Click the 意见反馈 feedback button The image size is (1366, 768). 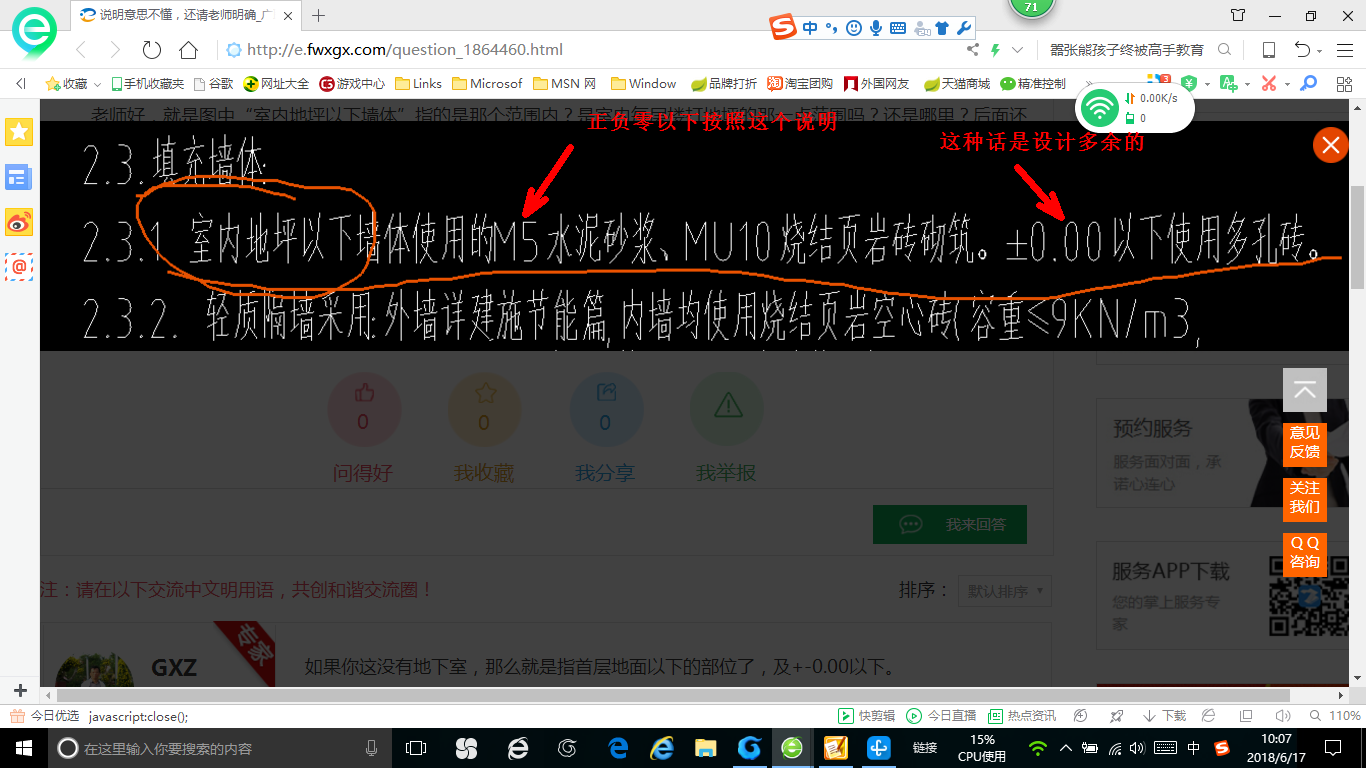(1305, 444)
